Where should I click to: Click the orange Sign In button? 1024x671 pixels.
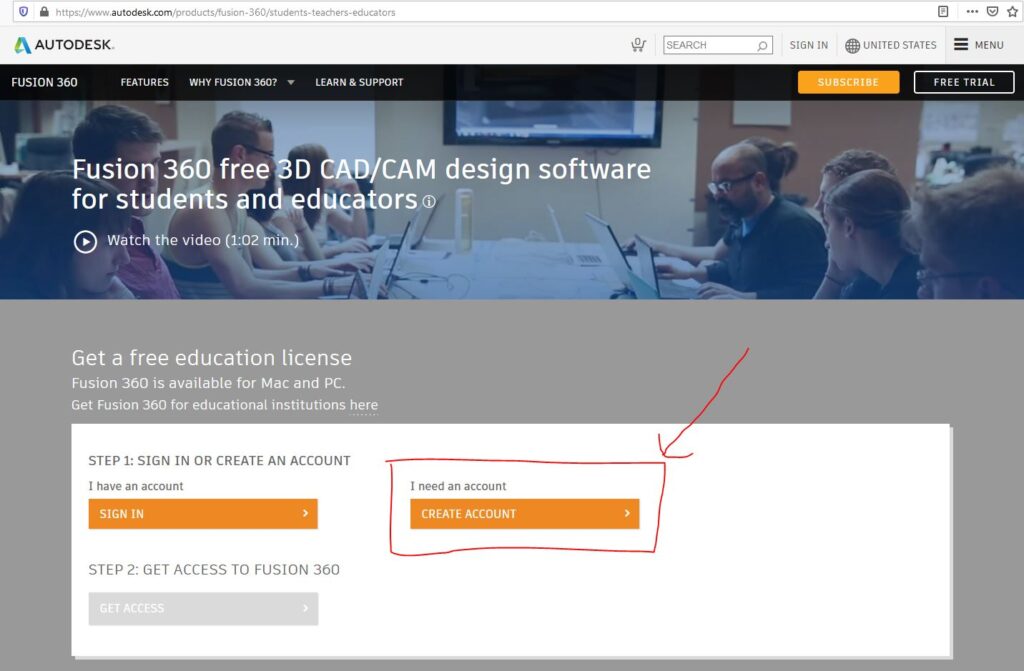pyautogui.click(x=203, y=514)
